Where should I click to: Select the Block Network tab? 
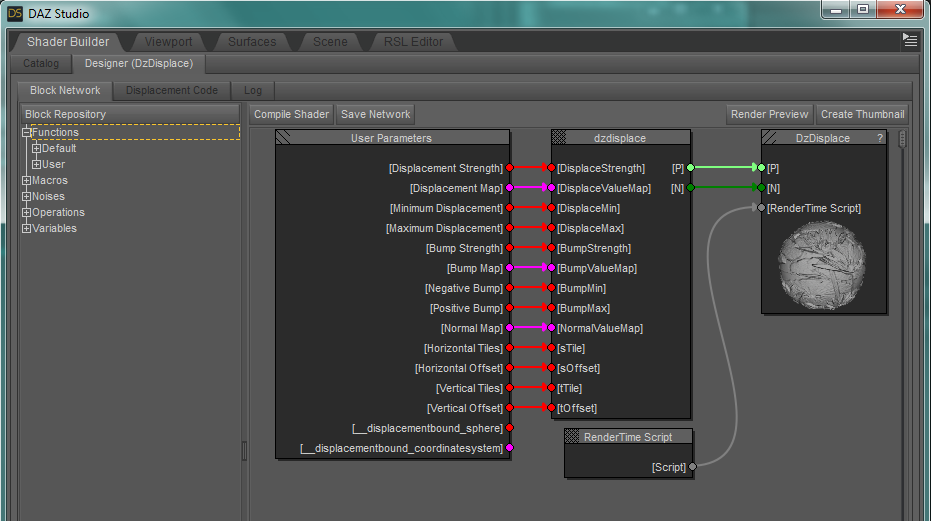point(65,90)
